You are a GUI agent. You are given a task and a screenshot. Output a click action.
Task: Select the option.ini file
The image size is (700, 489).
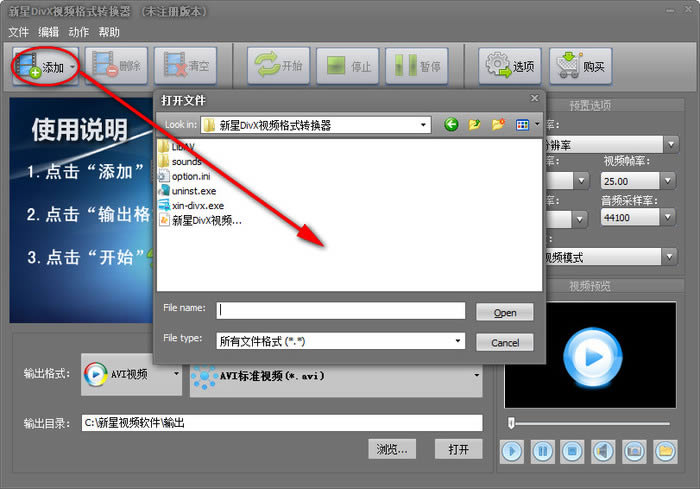(x=184, y=176)
